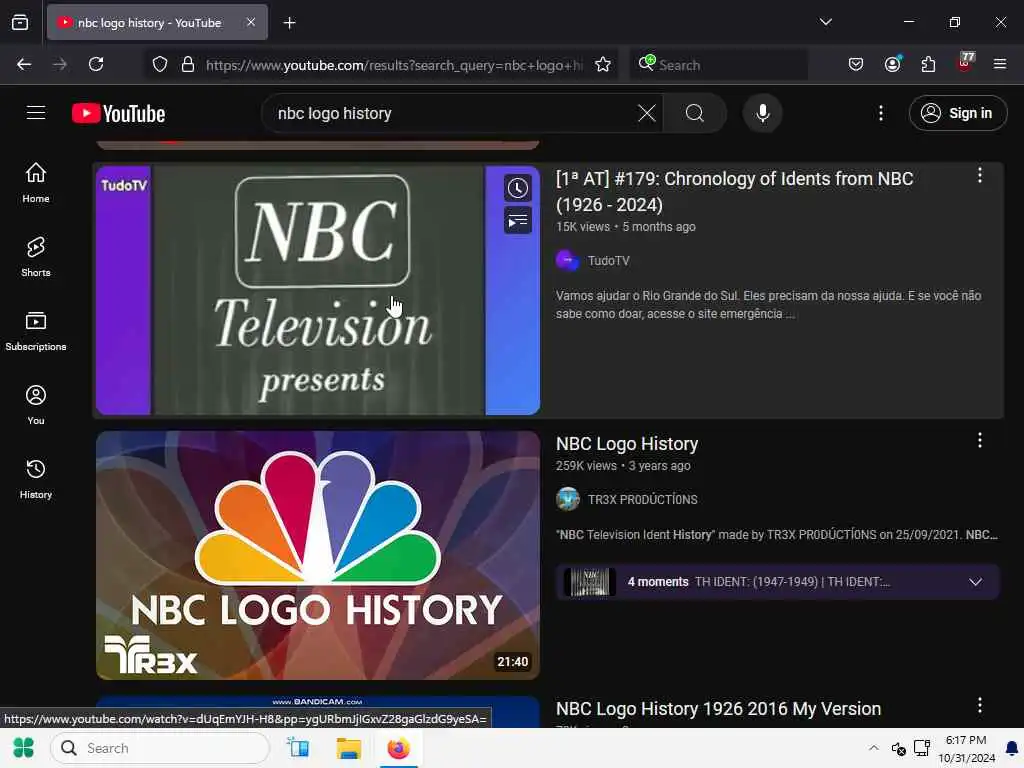Click the Firefox taskbar icon
Screen dimensions: 1024x768
(398, 748)
